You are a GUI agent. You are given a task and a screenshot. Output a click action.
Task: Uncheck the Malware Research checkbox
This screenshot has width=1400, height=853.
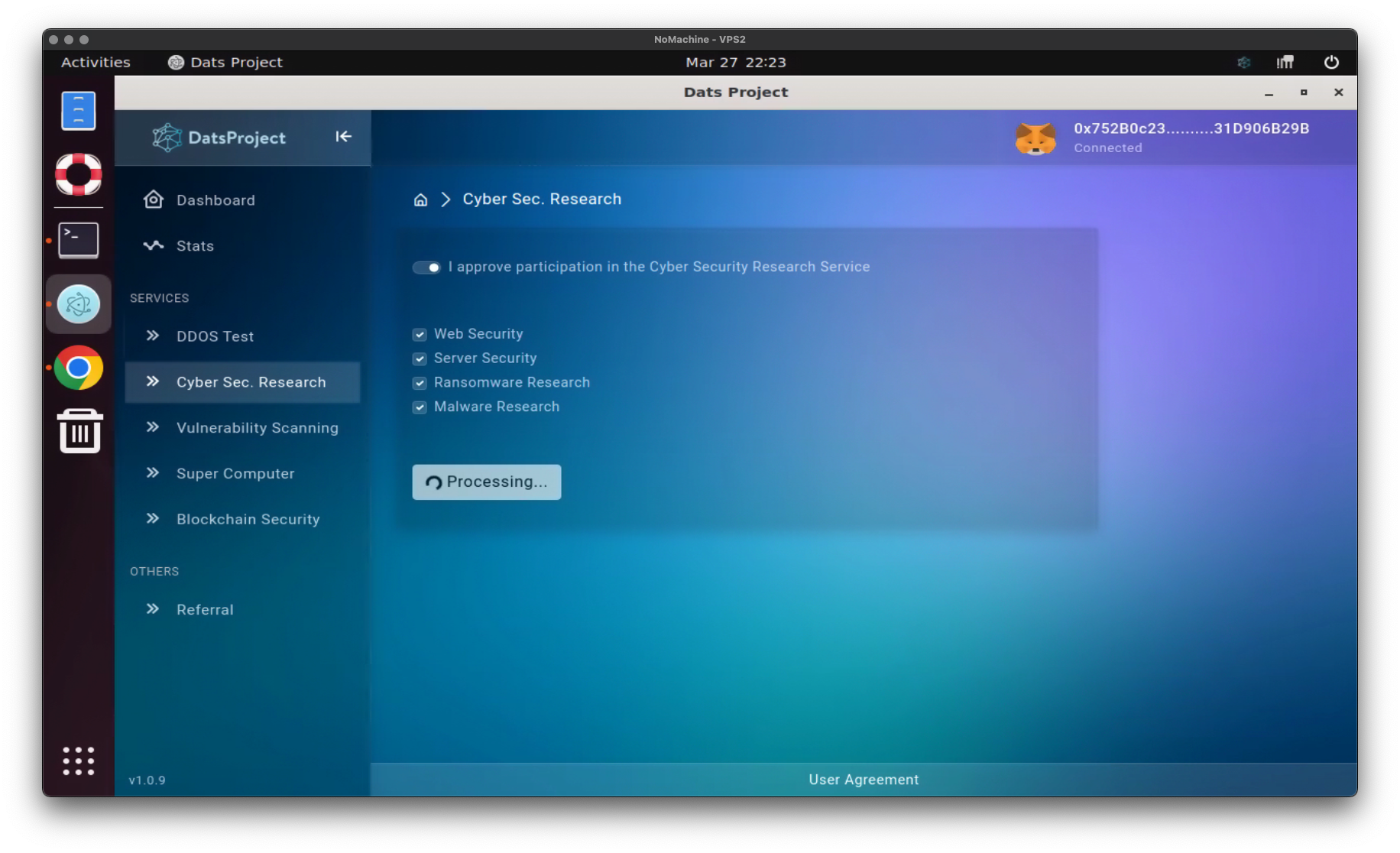(420, 407)
